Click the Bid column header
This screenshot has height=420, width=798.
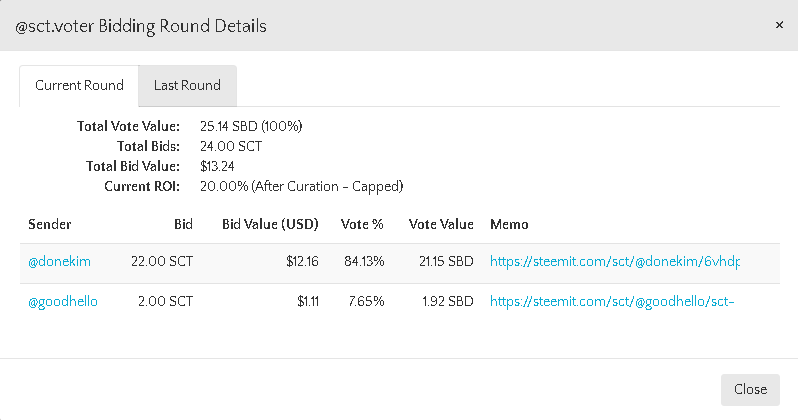[x=182, y=225]
